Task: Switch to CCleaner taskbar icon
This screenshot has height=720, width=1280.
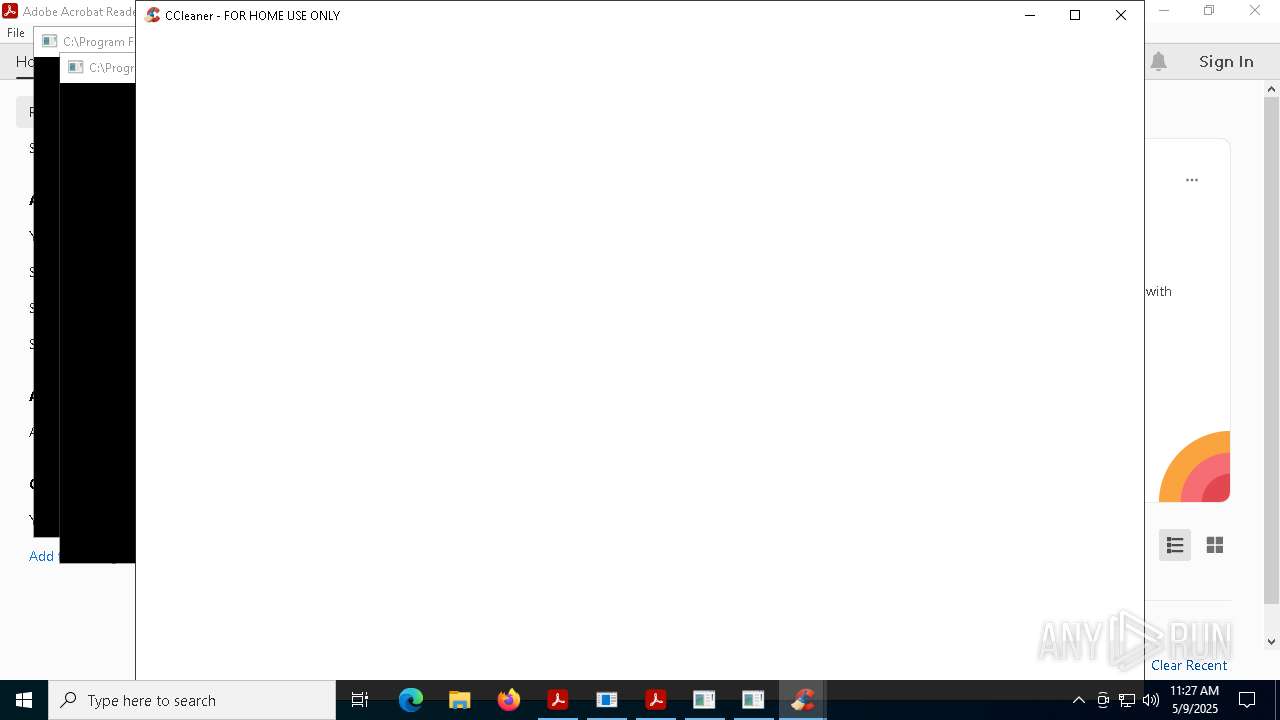Action: click(803, 700)
